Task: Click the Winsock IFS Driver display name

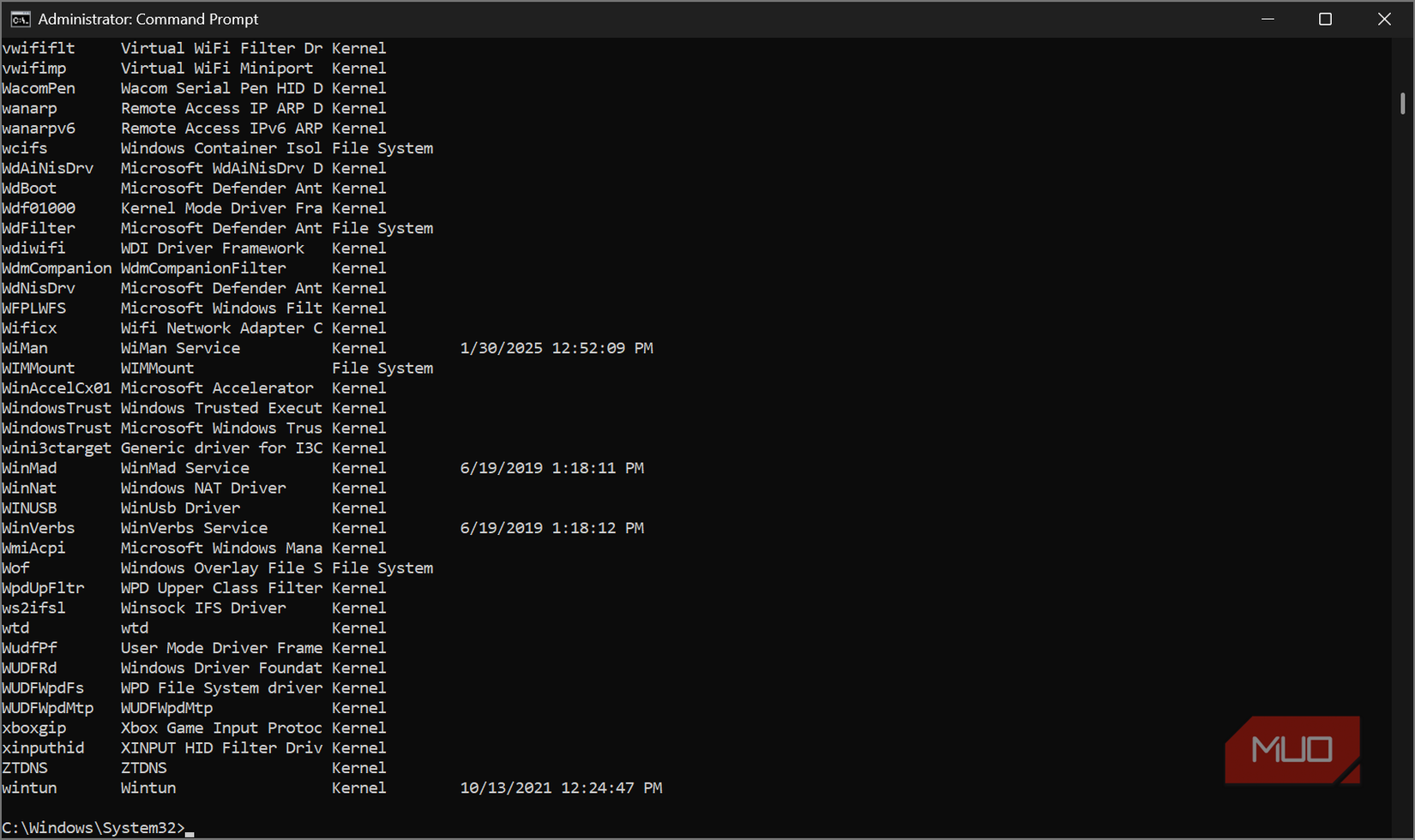Action: pos(203,609)
